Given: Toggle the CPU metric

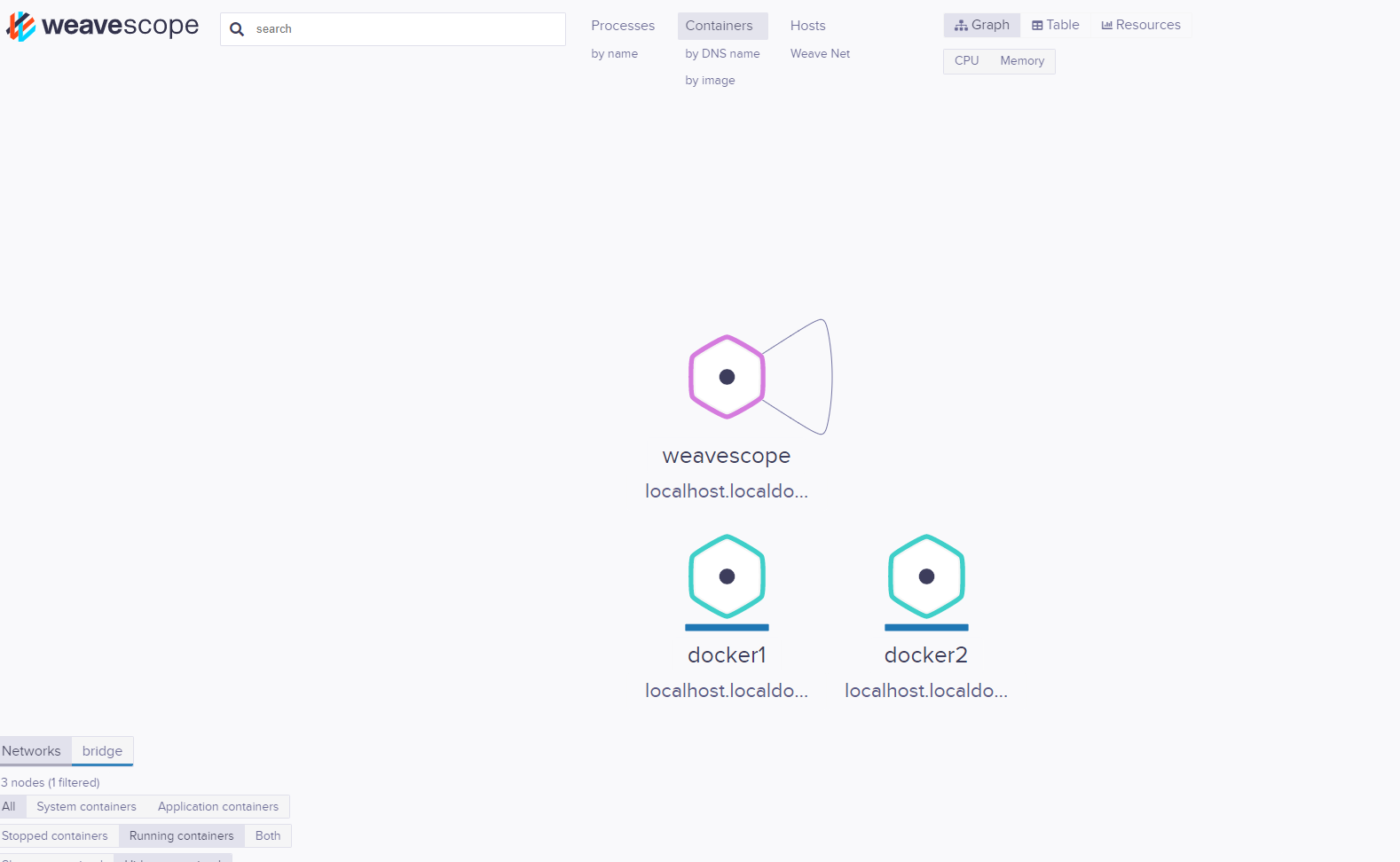Looking at the screenshot, I should tap(966, 61).
